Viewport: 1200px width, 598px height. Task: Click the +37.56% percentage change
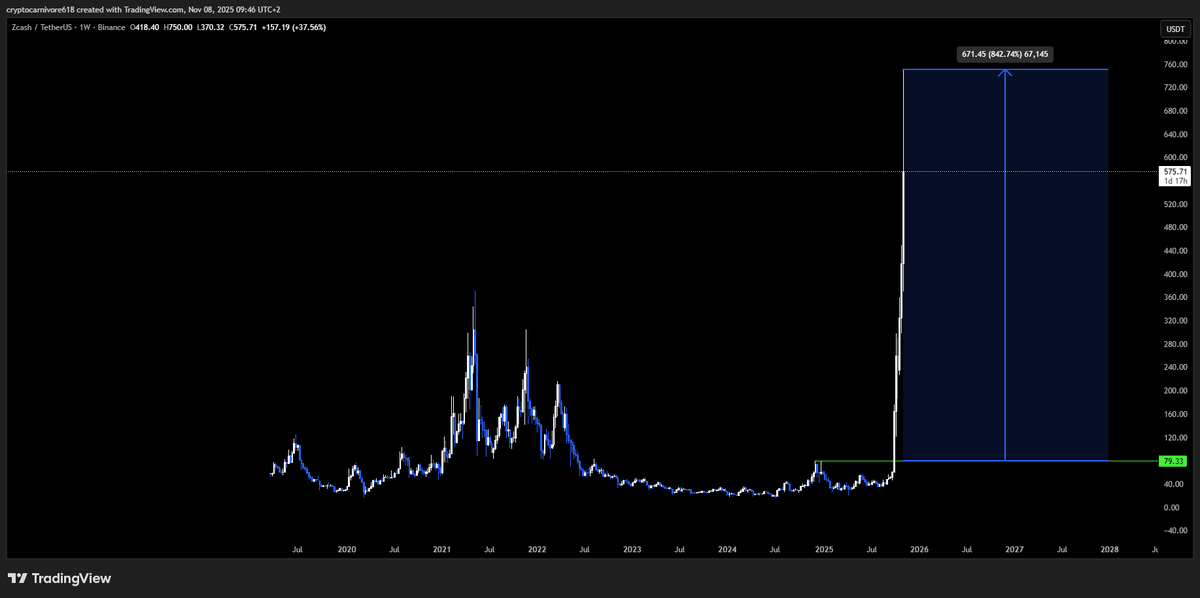click(x=312, y=28)
